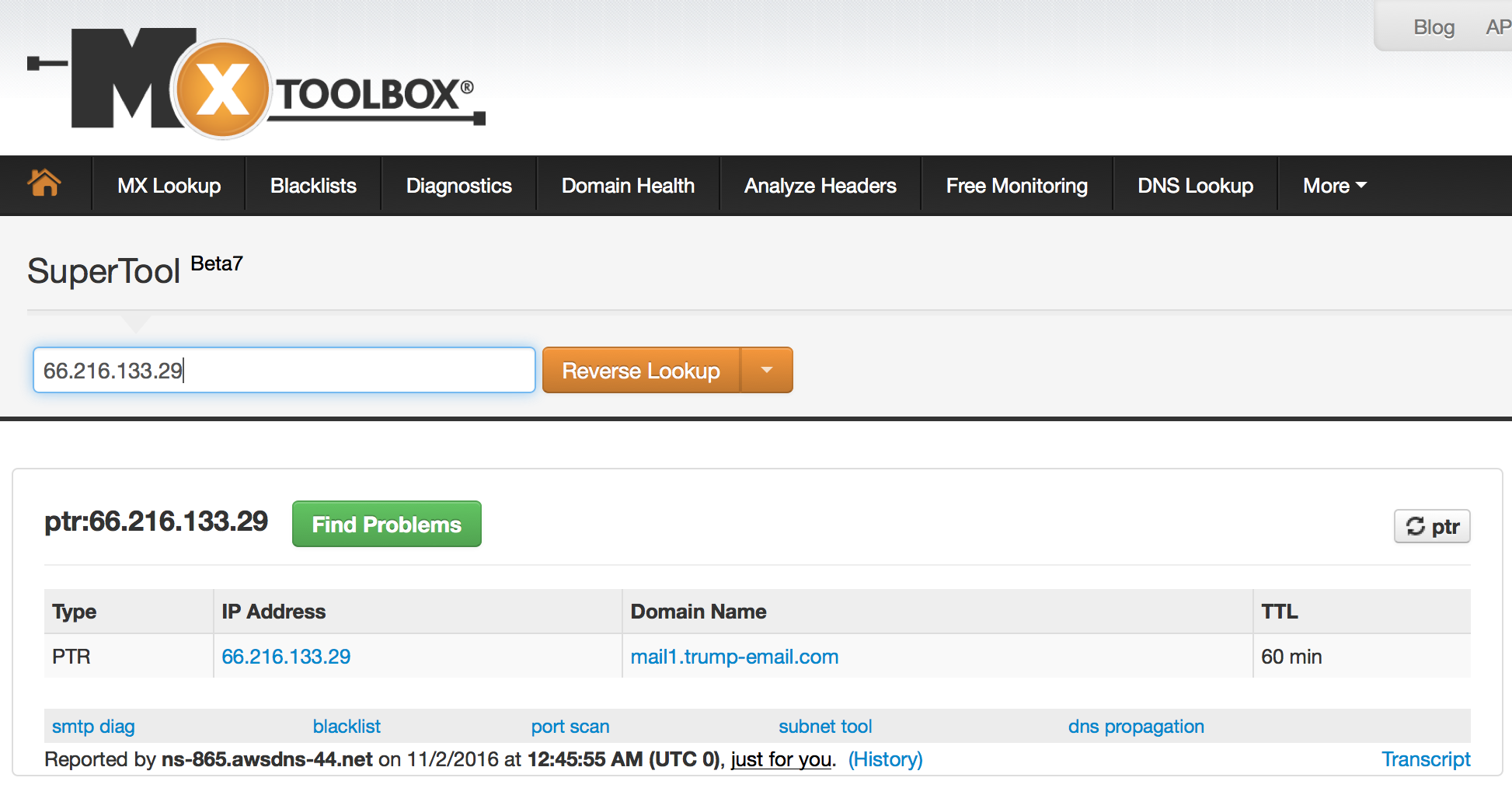Click the 66.216.133.29 IP address link
The width and height of the screenshot is (1512, 788).
286,657
